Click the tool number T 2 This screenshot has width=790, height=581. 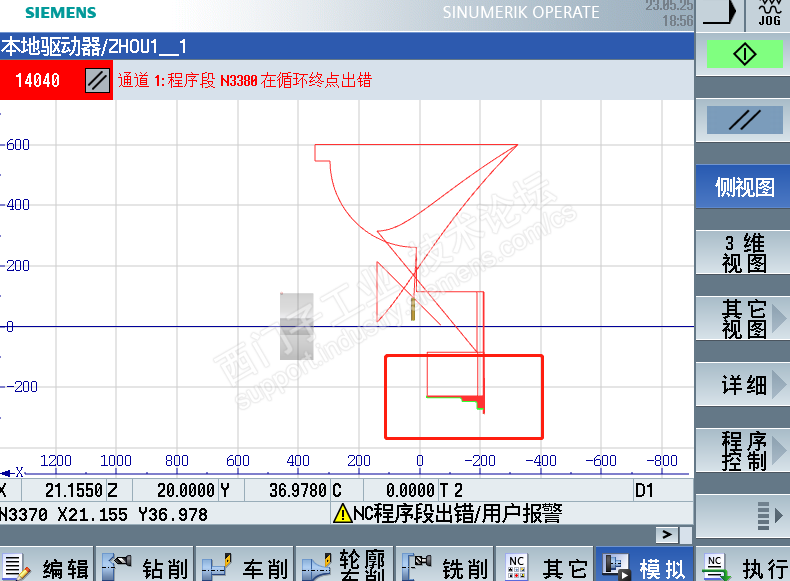(451, 490)
